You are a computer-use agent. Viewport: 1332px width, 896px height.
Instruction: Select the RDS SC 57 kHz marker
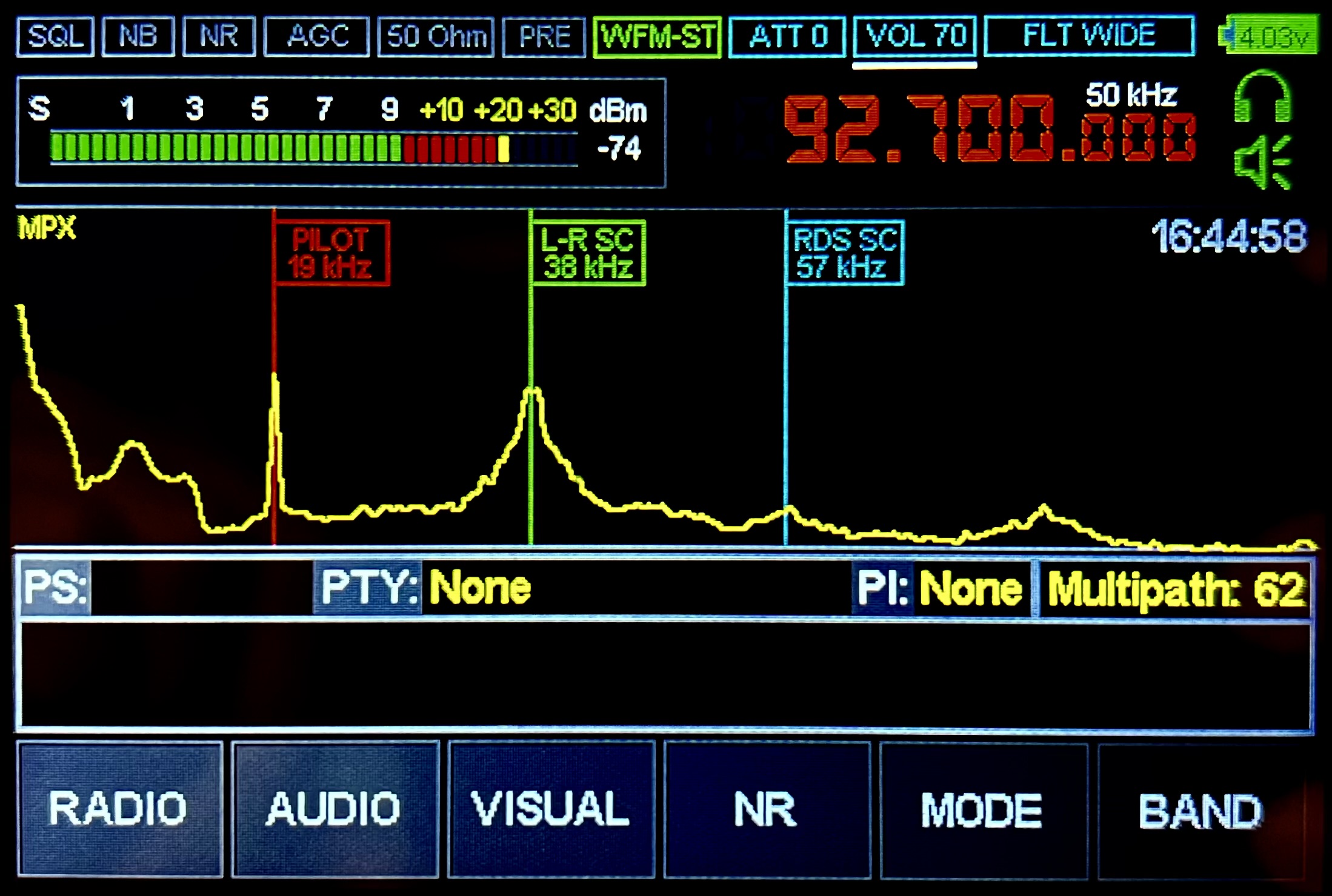click(845, 253)
